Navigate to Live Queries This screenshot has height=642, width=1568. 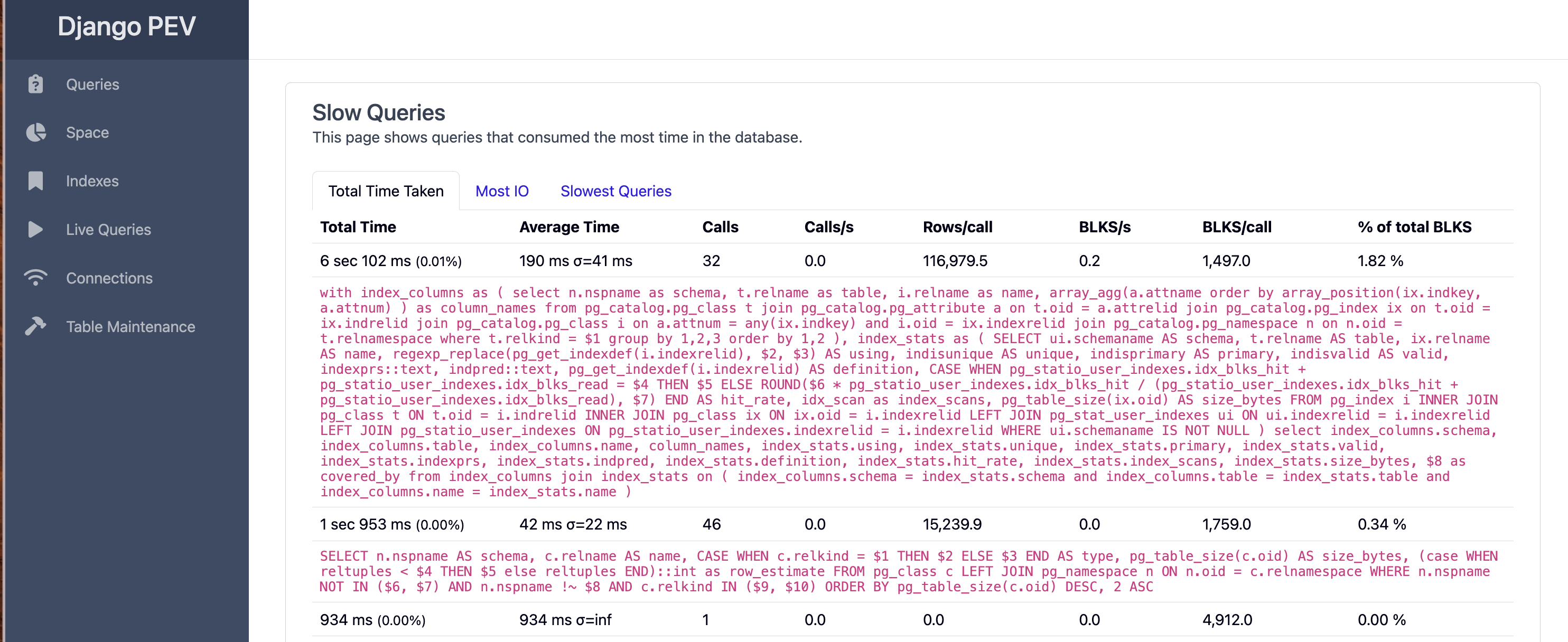[108, 230]
